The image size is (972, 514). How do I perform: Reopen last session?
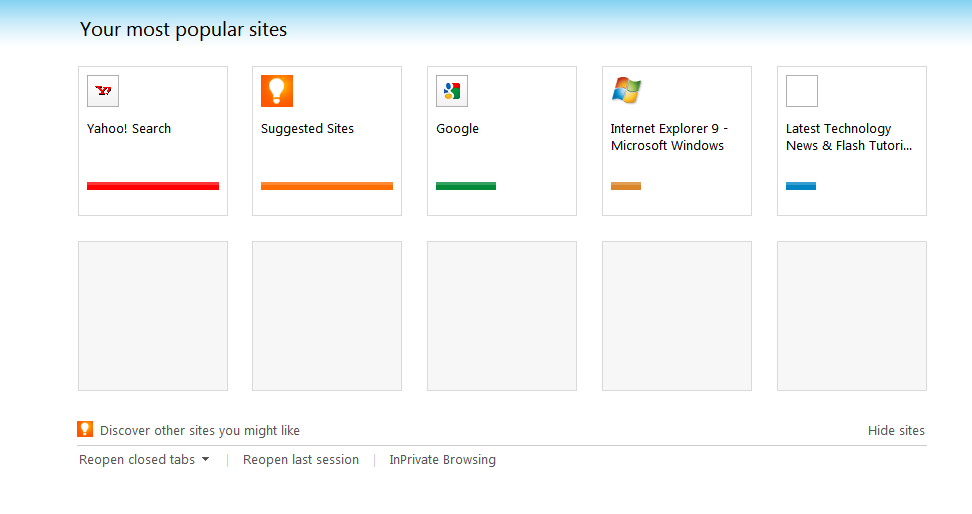click(x=301, y=460)
